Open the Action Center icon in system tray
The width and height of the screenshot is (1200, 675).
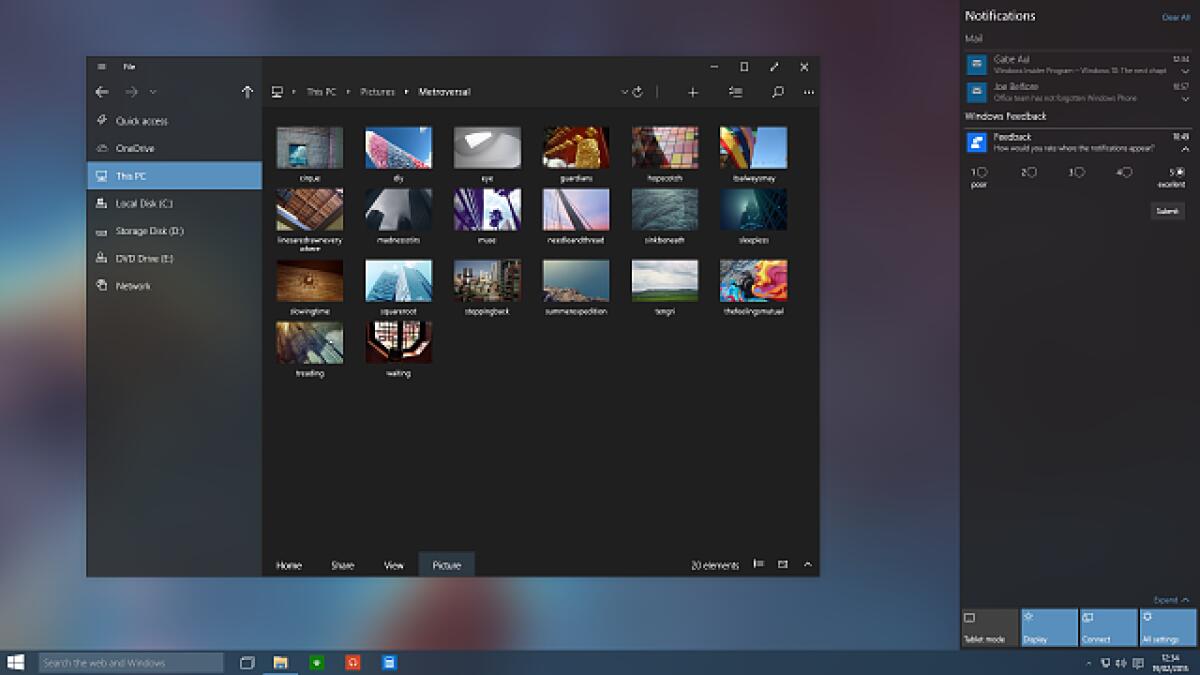pos(1138,662)
